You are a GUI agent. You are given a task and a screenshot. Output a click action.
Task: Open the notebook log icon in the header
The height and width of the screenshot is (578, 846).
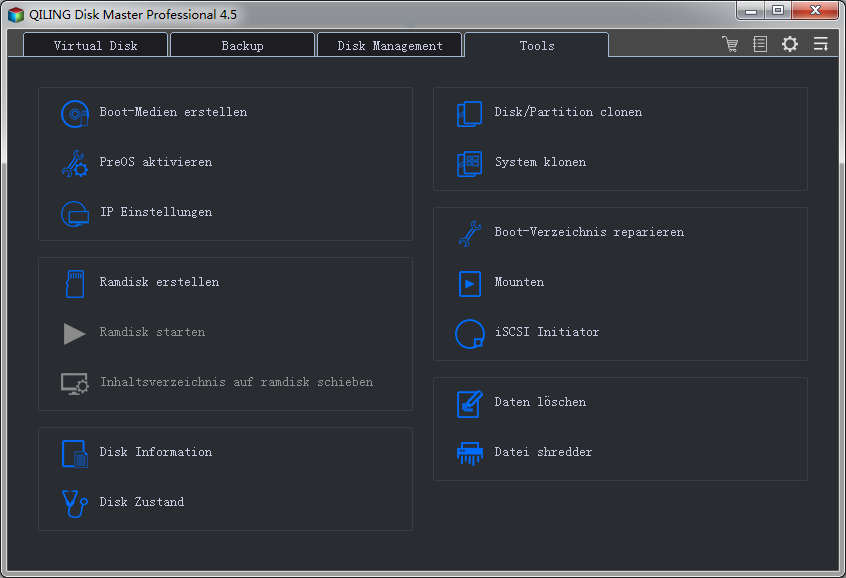tap(760, 44)
